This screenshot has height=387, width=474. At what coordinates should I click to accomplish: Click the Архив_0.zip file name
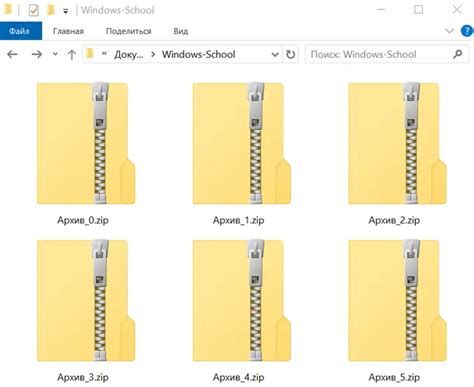pos(83,220)
